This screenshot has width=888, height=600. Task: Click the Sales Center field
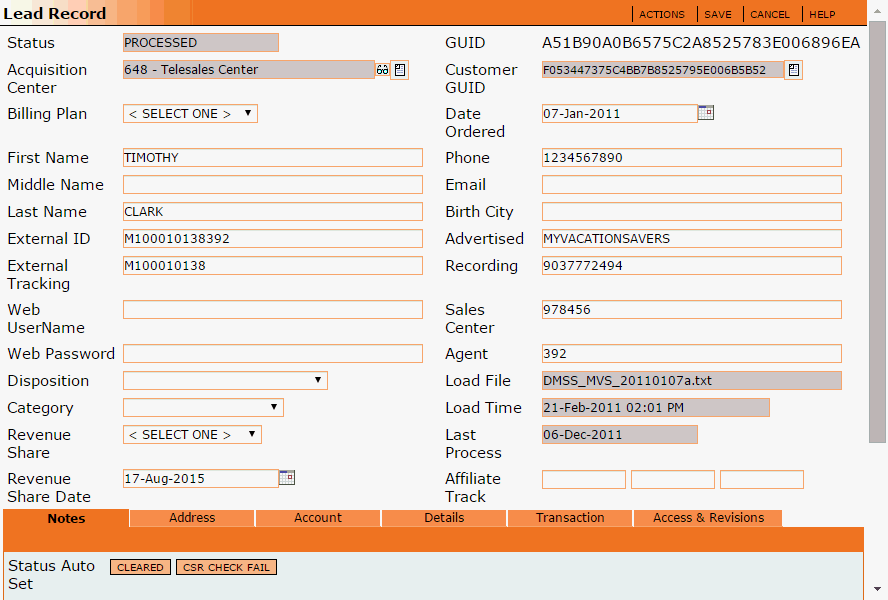691,309
